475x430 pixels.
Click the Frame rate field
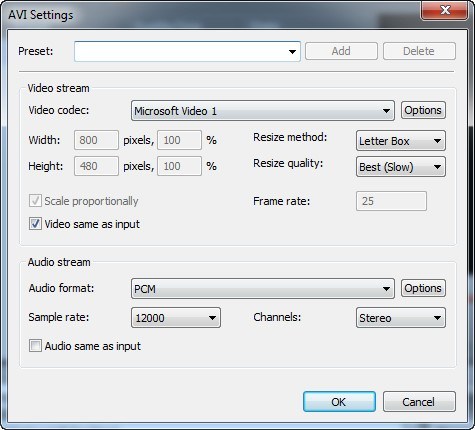click(x=391, y=201)
